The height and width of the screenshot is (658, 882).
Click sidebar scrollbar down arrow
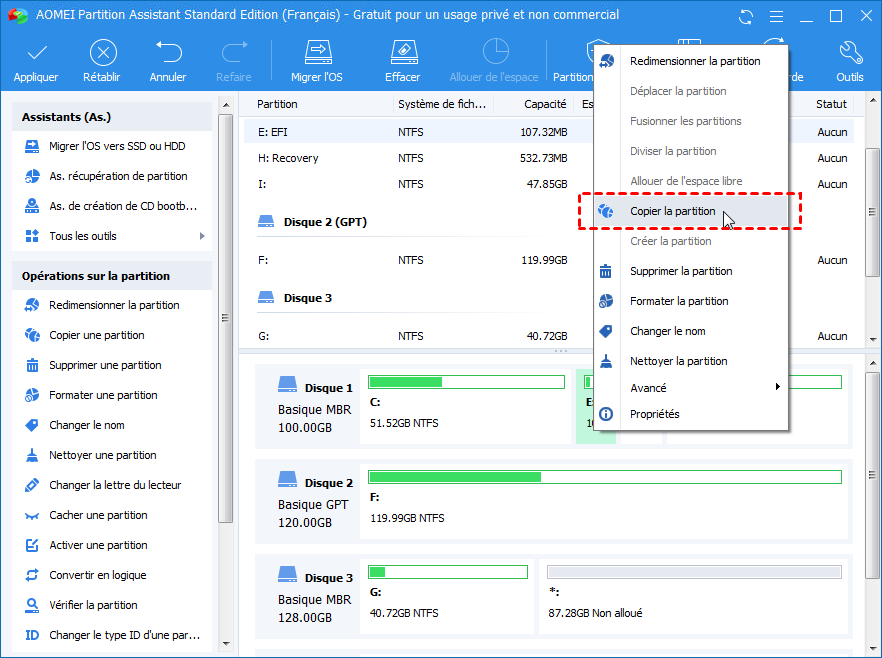pyautogui.click(x=226, y=643)
